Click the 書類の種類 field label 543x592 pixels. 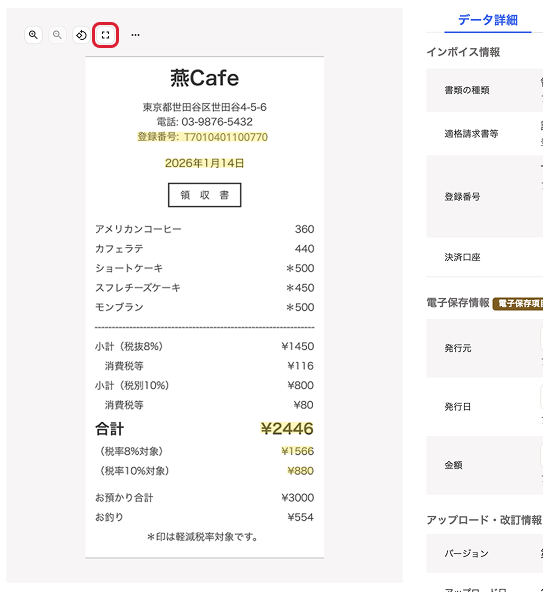(x=467, y=90)
